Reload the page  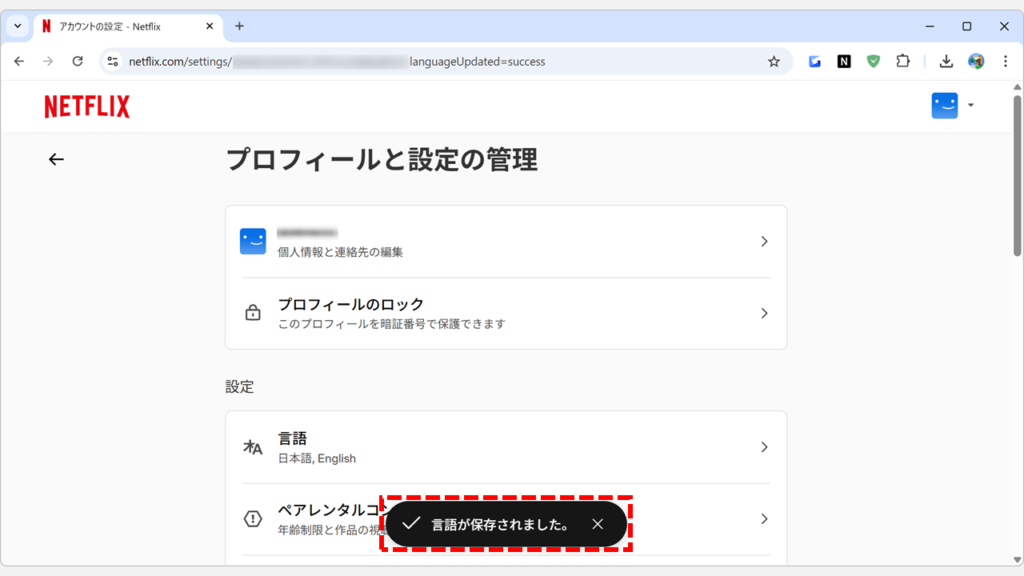78,61
